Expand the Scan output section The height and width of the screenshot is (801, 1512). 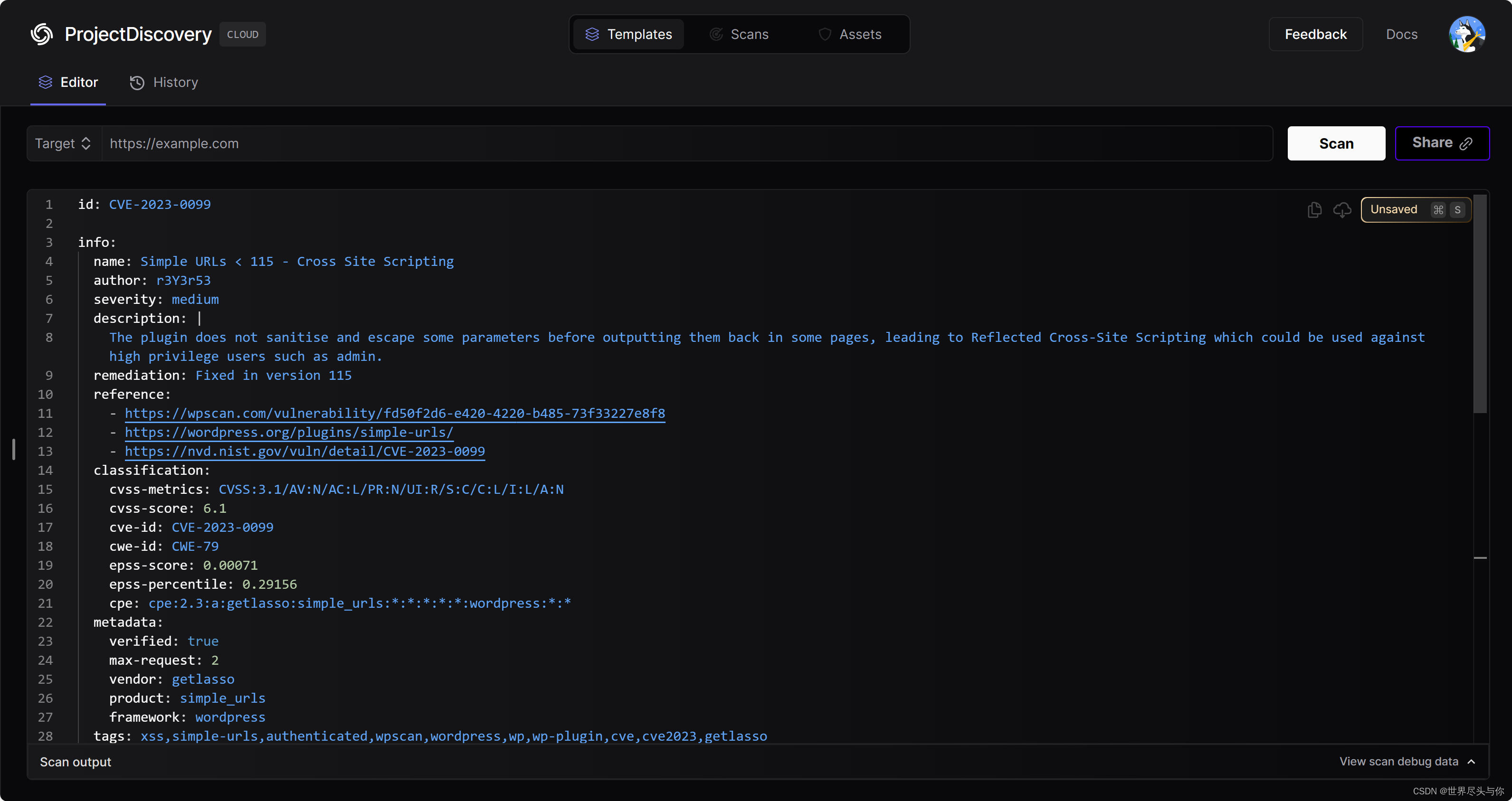tap(76, 762)
